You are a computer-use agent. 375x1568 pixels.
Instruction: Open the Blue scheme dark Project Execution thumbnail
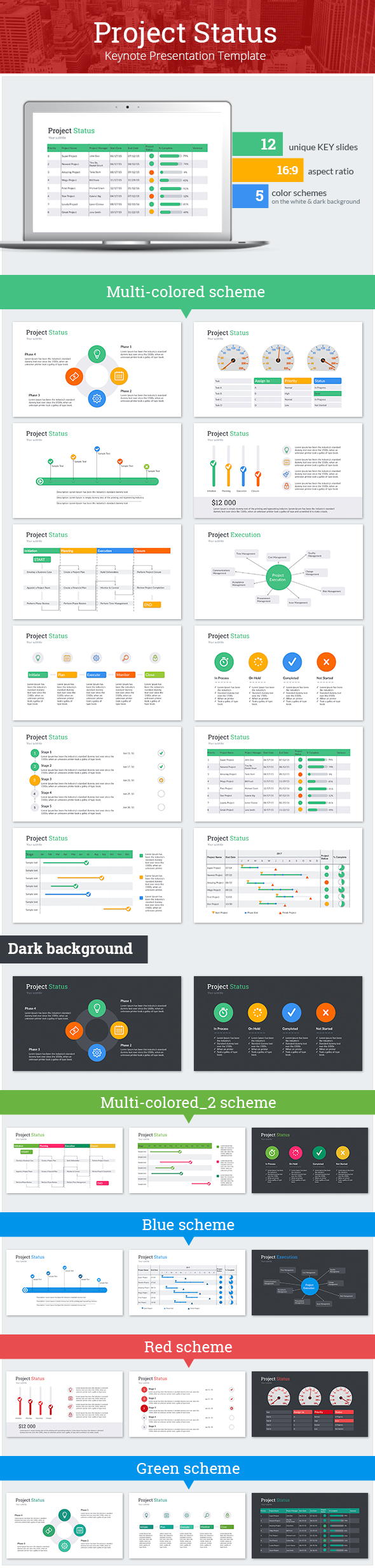[310, 1282]
